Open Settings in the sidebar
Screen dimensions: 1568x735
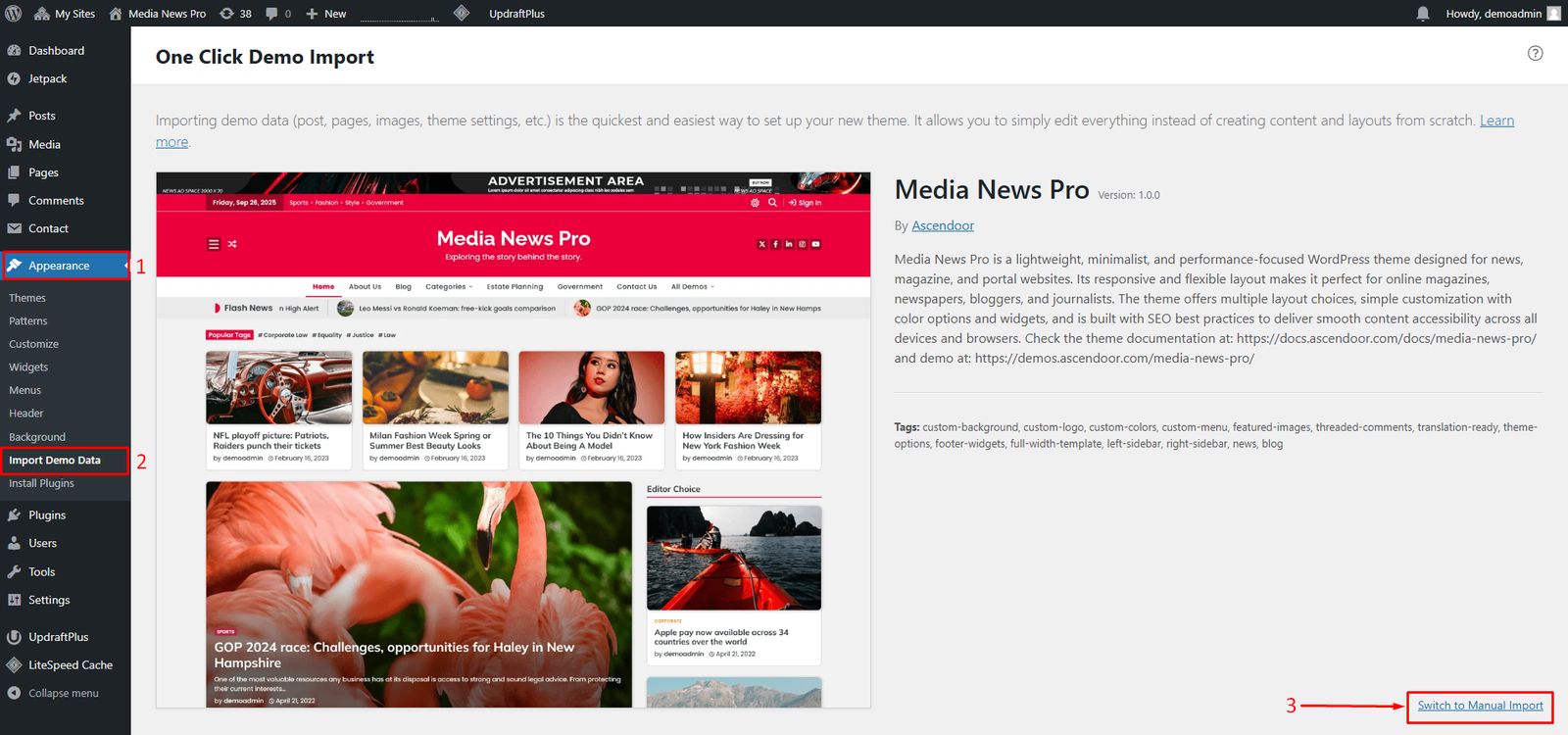(49, 601)
